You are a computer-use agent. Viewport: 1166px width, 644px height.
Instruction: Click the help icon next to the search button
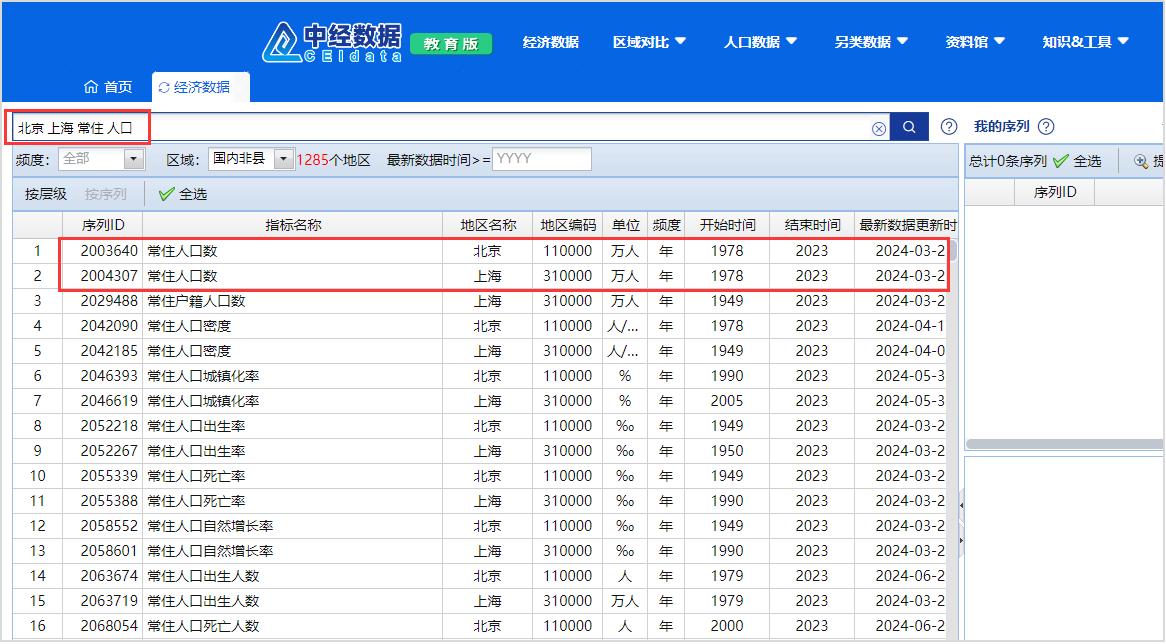coord(949,127)
